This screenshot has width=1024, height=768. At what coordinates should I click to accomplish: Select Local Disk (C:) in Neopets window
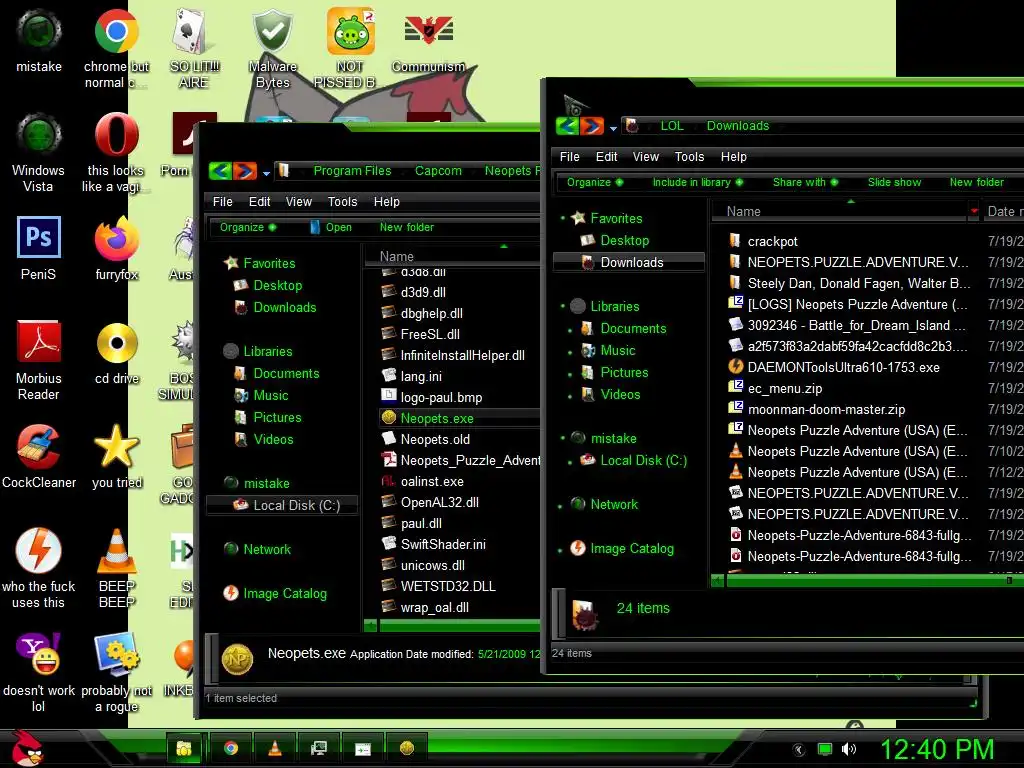click(x=282, y=505)
